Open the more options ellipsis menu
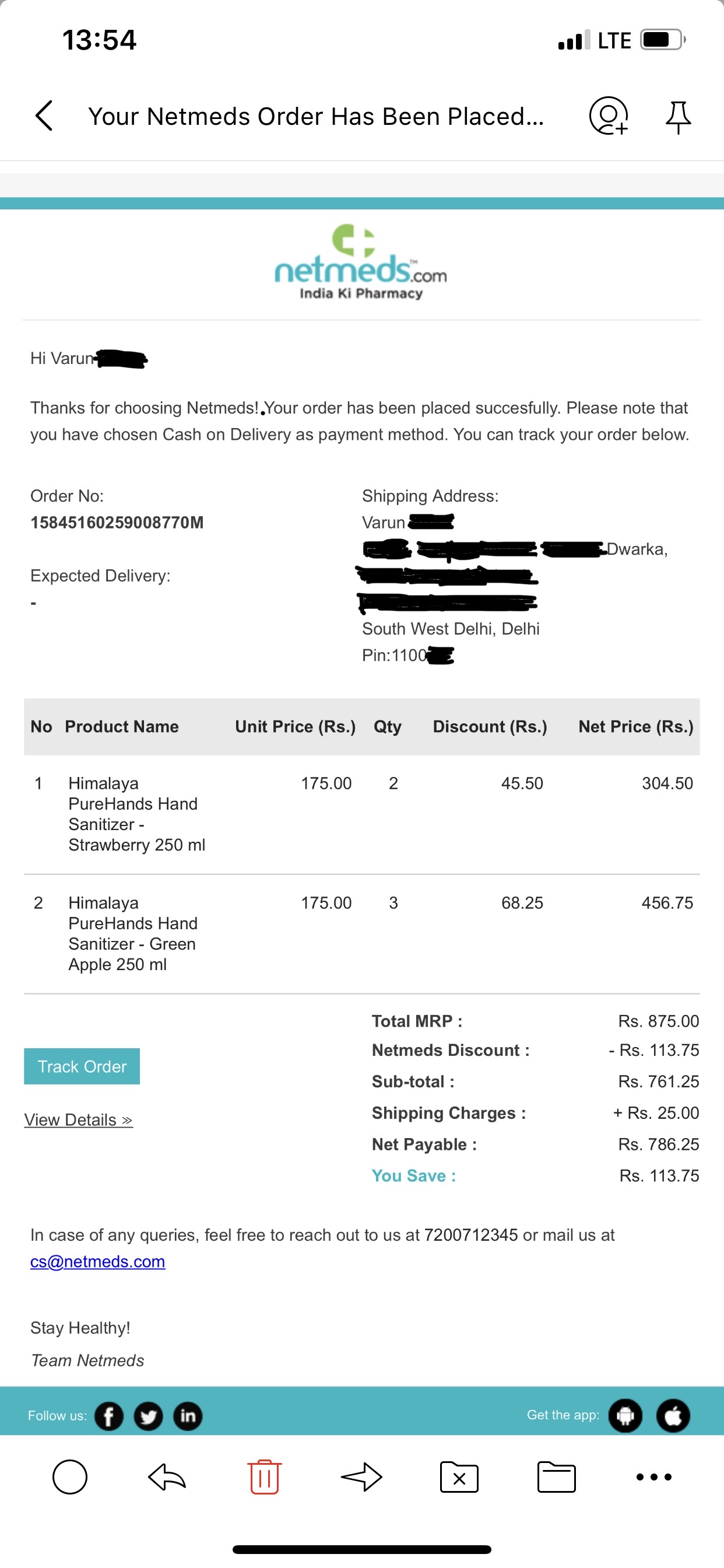The height and width of the screenshot is (1568, 724). (x=653, y=1476)
